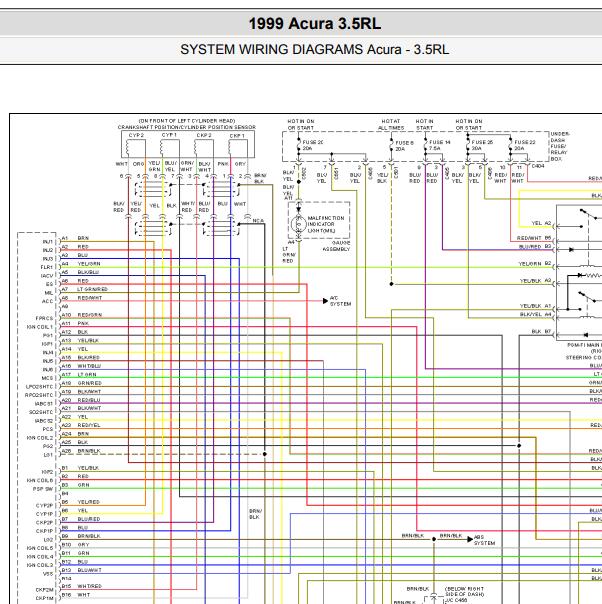Click the SYSTEM WIRING DIAGRAMS subtitle text

(272, 50)
